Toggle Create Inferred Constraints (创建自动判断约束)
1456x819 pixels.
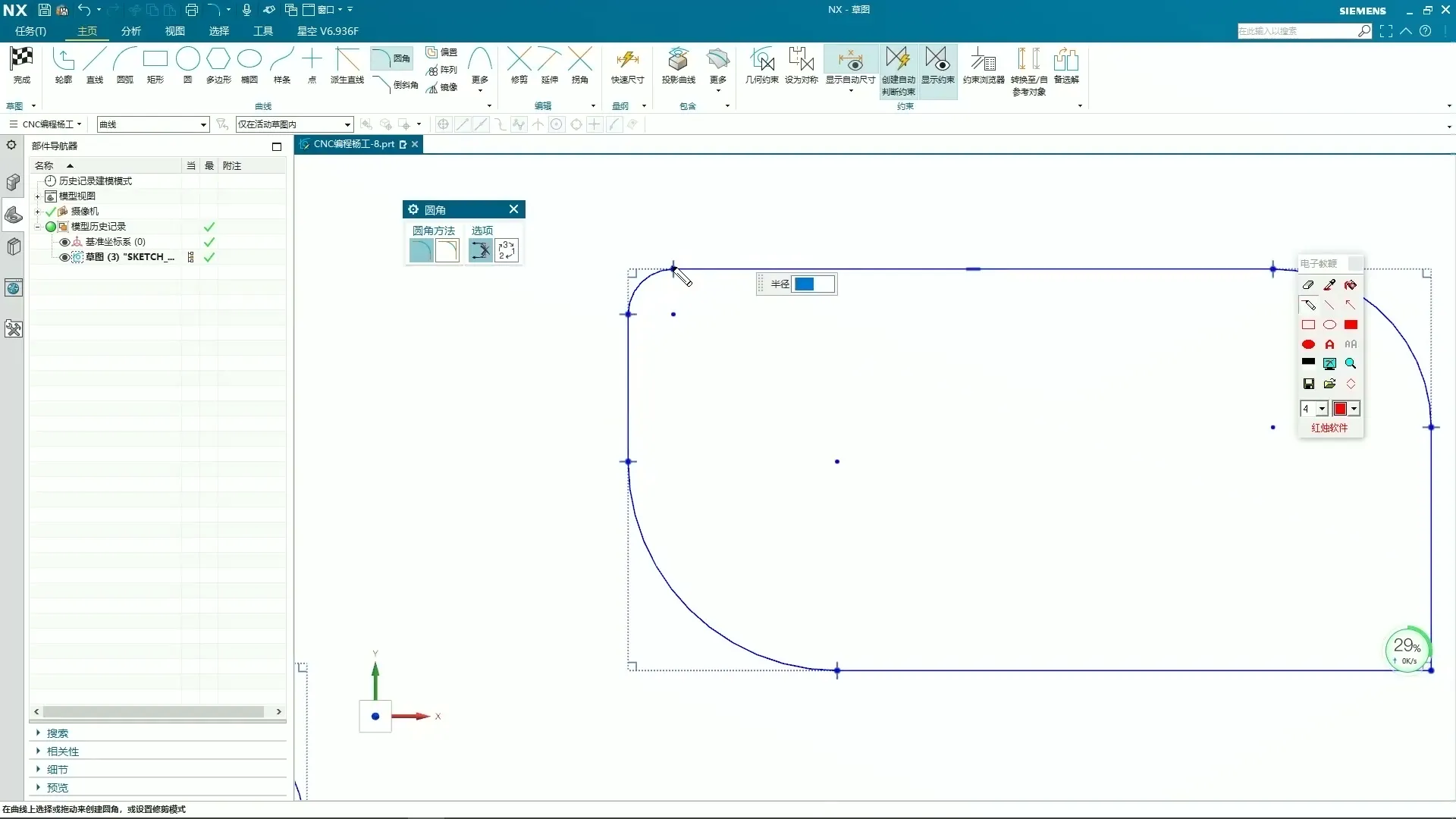(898, 60)
